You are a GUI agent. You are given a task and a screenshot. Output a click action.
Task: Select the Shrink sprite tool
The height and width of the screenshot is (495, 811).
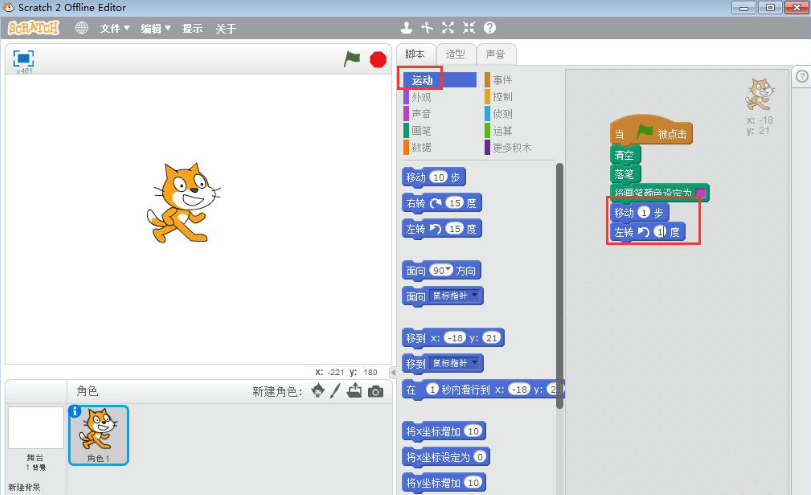click(x=469, y=28)
